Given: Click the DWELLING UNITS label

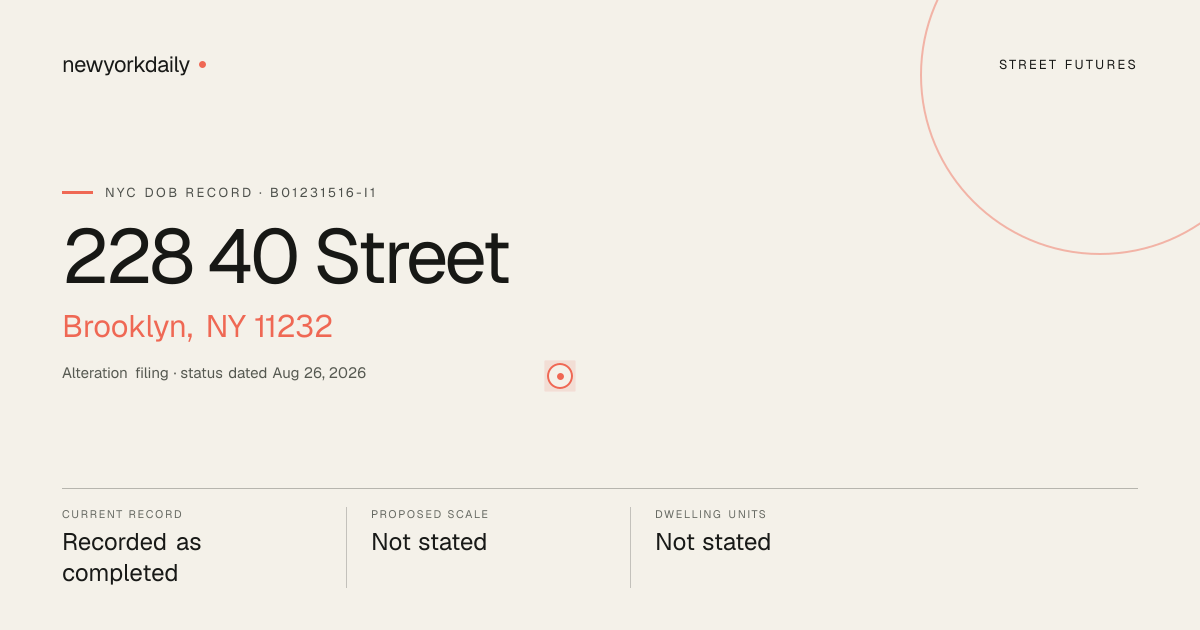Looking at the screenshot, I should (711, 514).
